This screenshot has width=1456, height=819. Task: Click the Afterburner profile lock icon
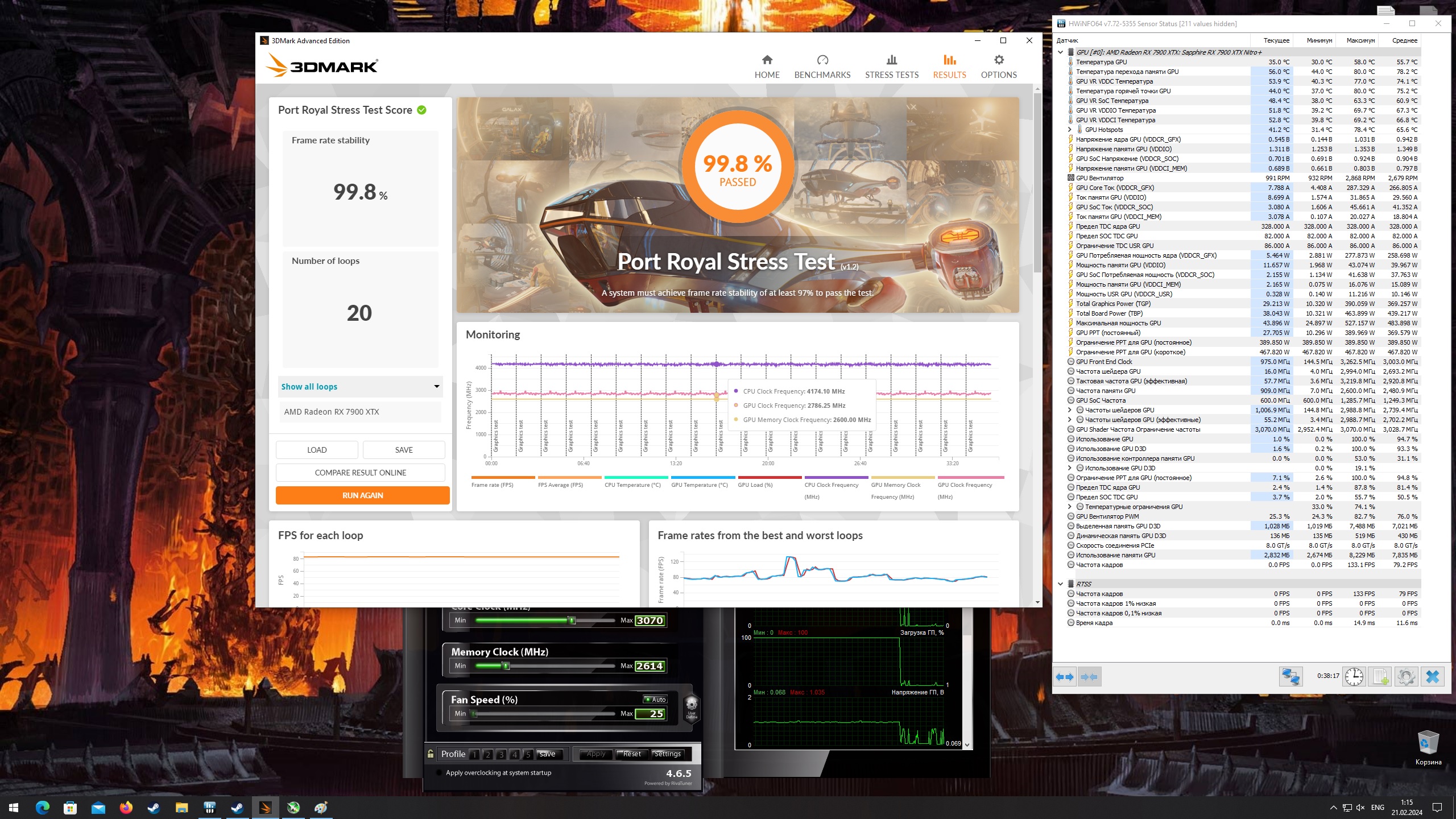431,754
